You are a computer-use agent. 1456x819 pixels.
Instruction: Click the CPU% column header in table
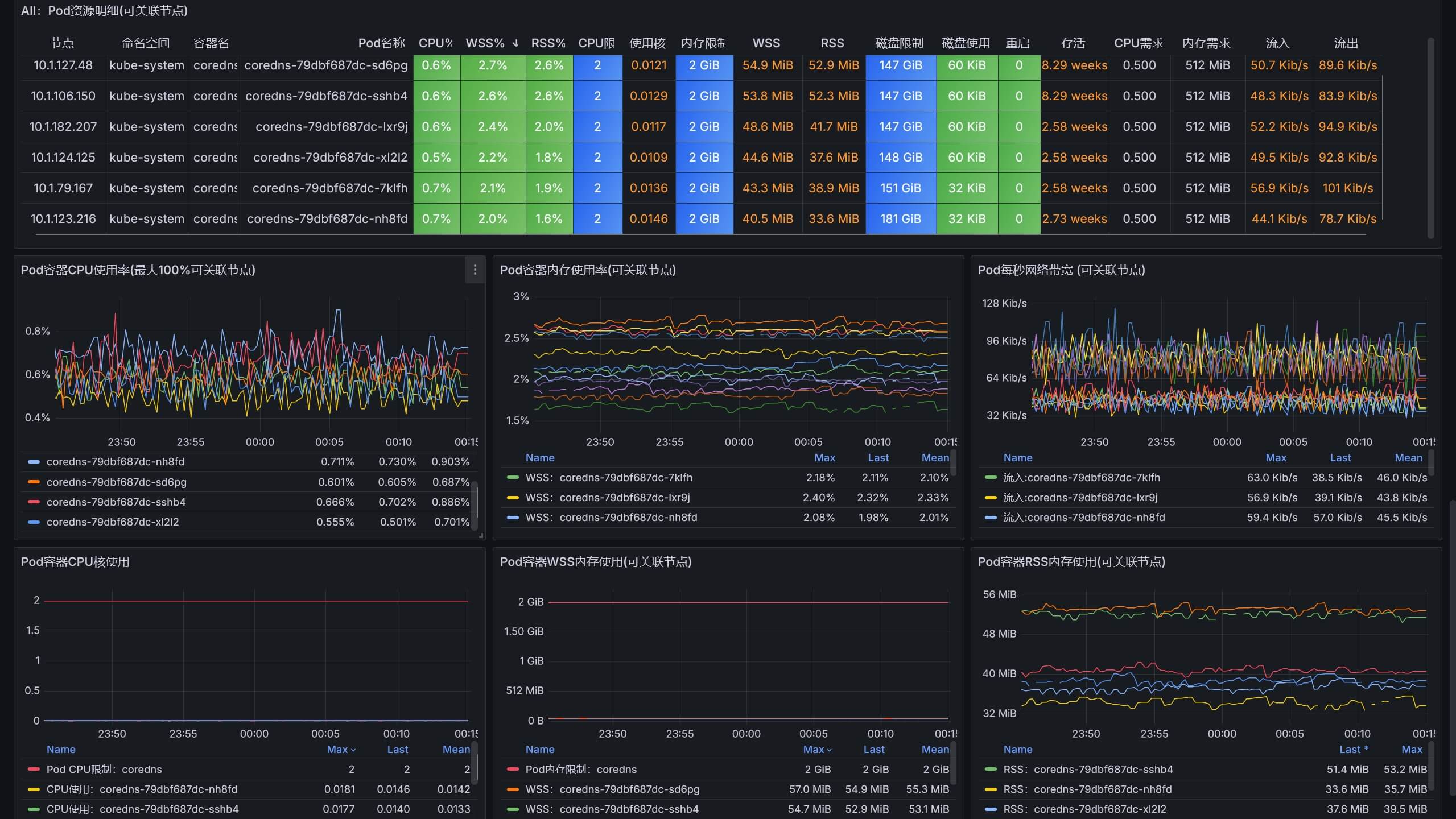(x=435, y=43)
